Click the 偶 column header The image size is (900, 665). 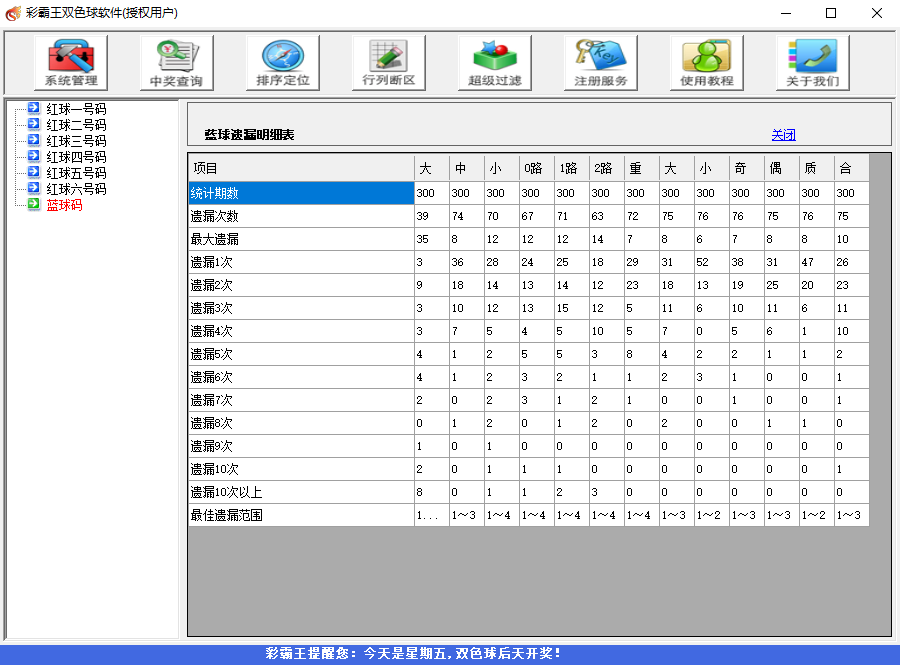point(782,168)
